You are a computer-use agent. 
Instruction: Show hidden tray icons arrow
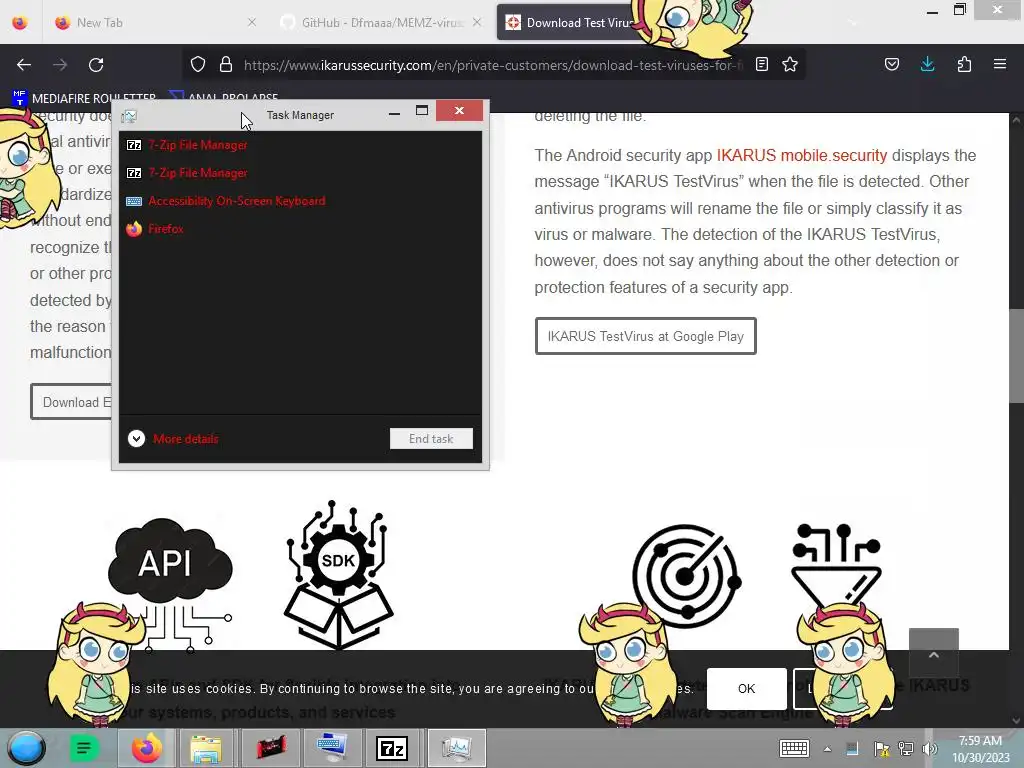827,749
